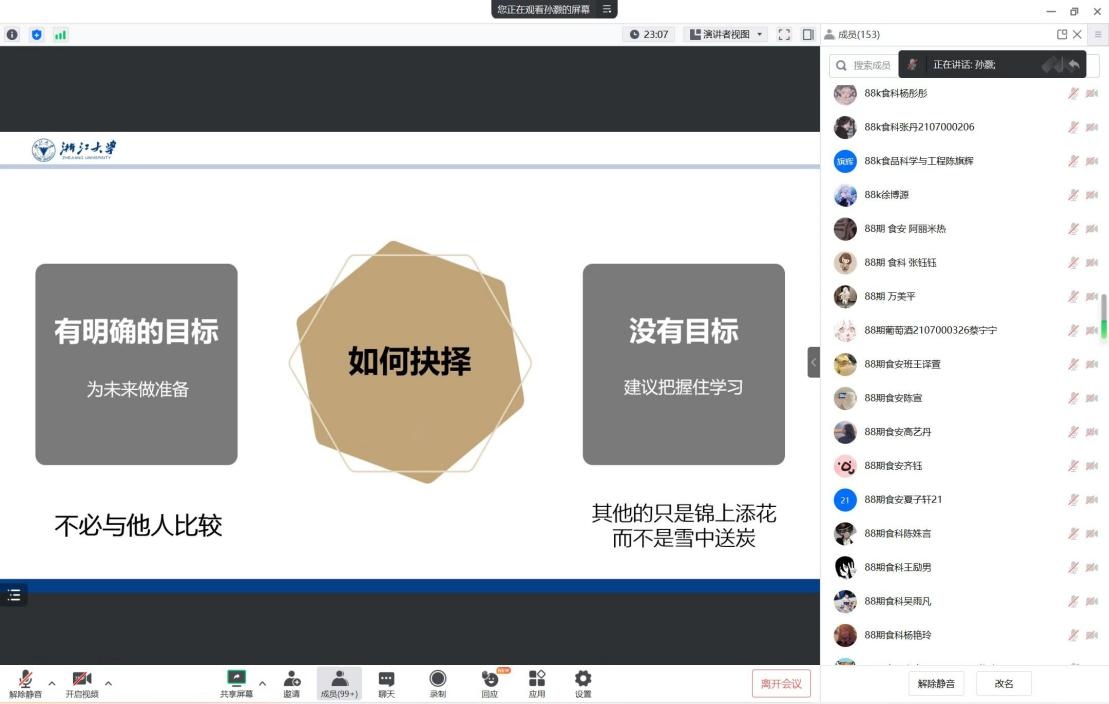Open the 演讲者视图 view dropdown
The width and height of the screenshot is (1109, 704).
point(726,34)
